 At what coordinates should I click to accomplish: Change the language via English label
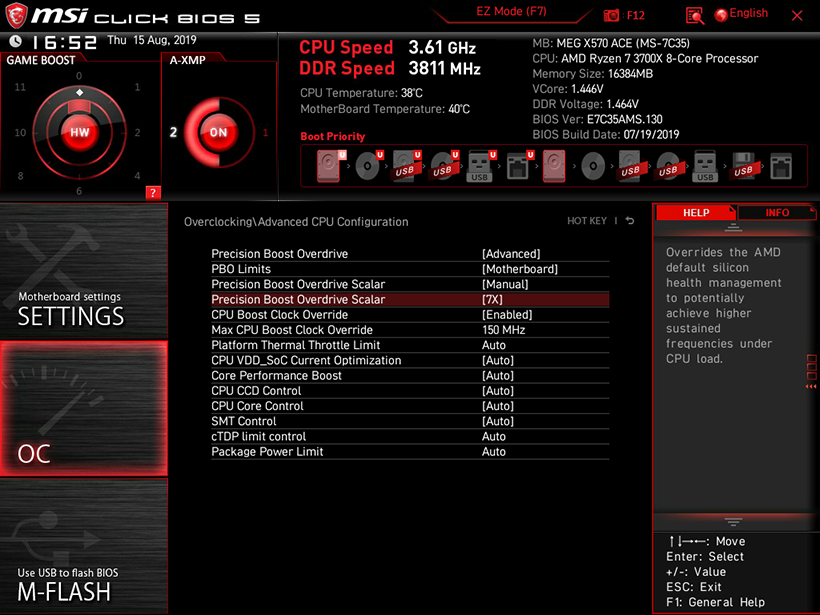point(748,13)
